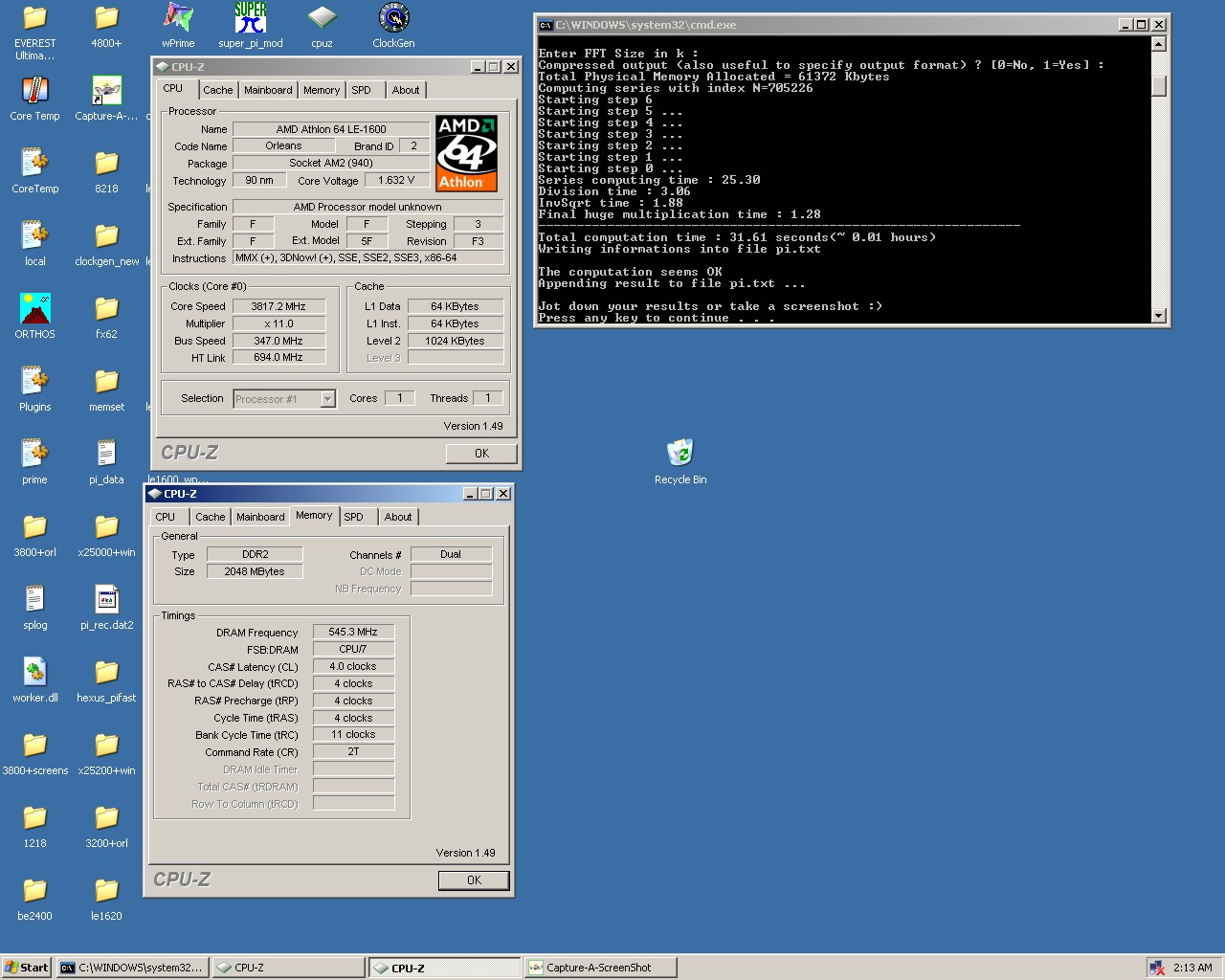The width and height of the screenshot is (1225, 980).
Task: Select the splog file icon
Action: 34,608
